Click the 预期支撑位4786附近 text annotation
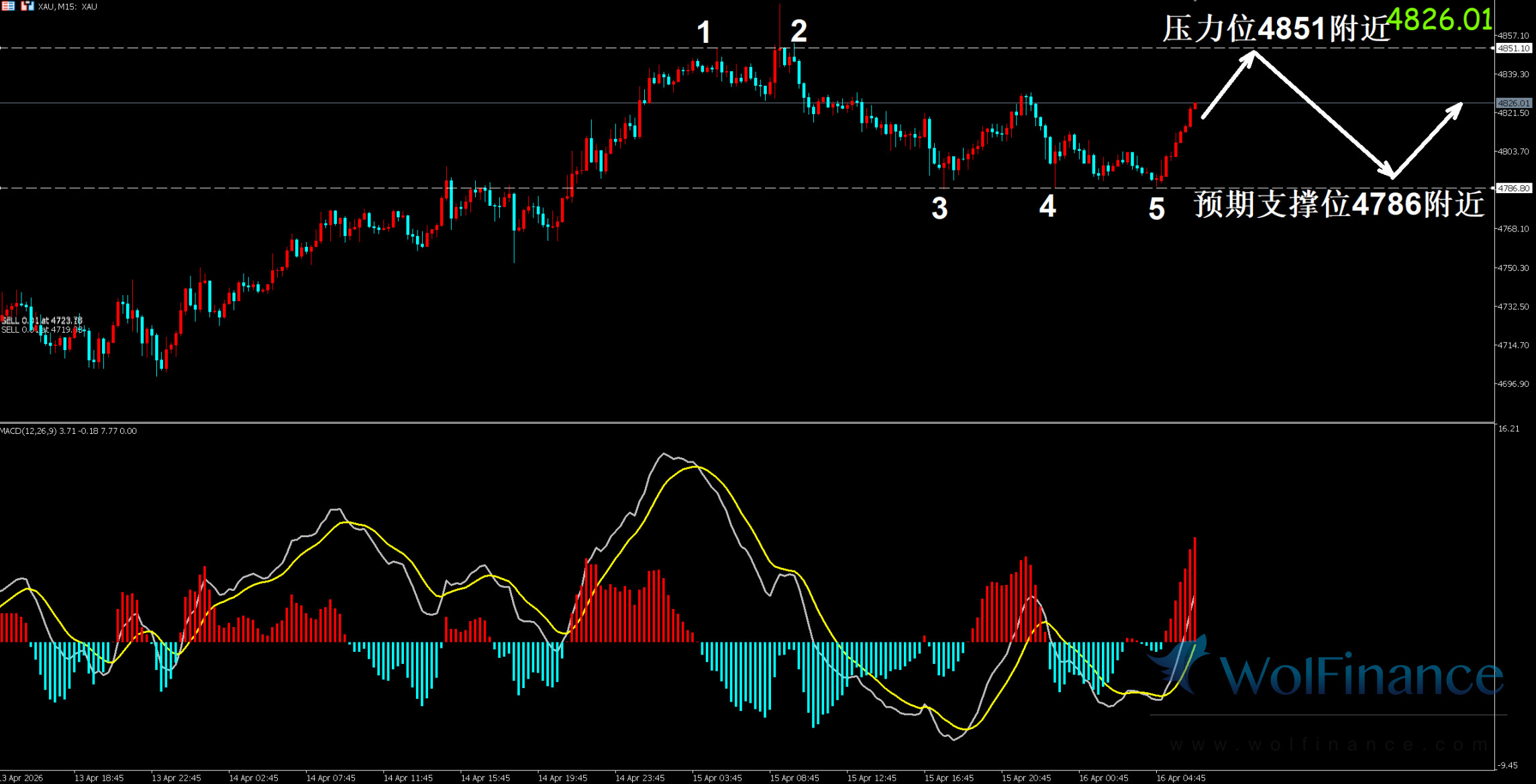Screen dimensions: 1536x784 1339,204
